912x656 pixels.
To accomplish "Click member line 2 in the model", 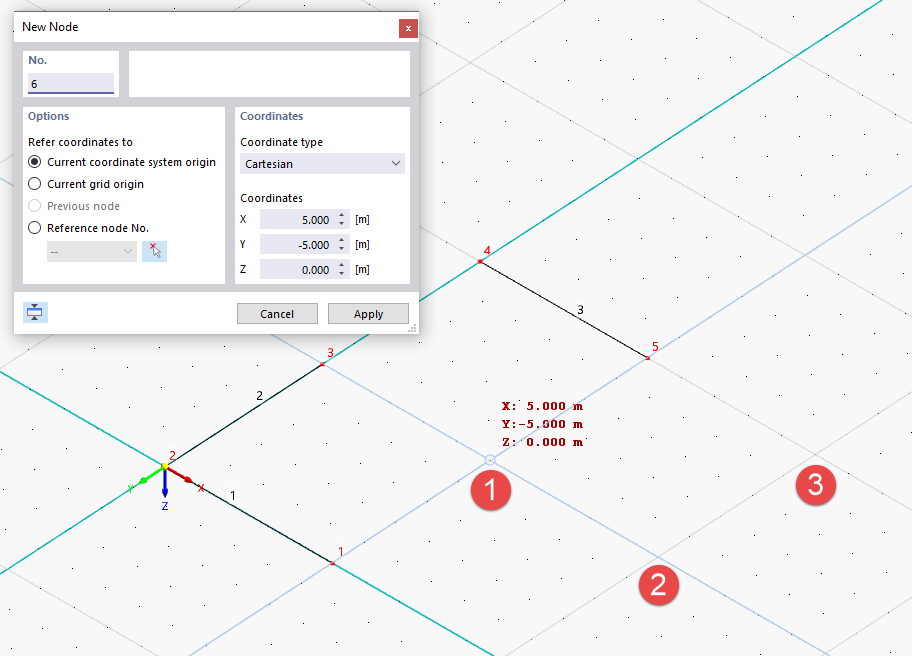I will 244,415.
